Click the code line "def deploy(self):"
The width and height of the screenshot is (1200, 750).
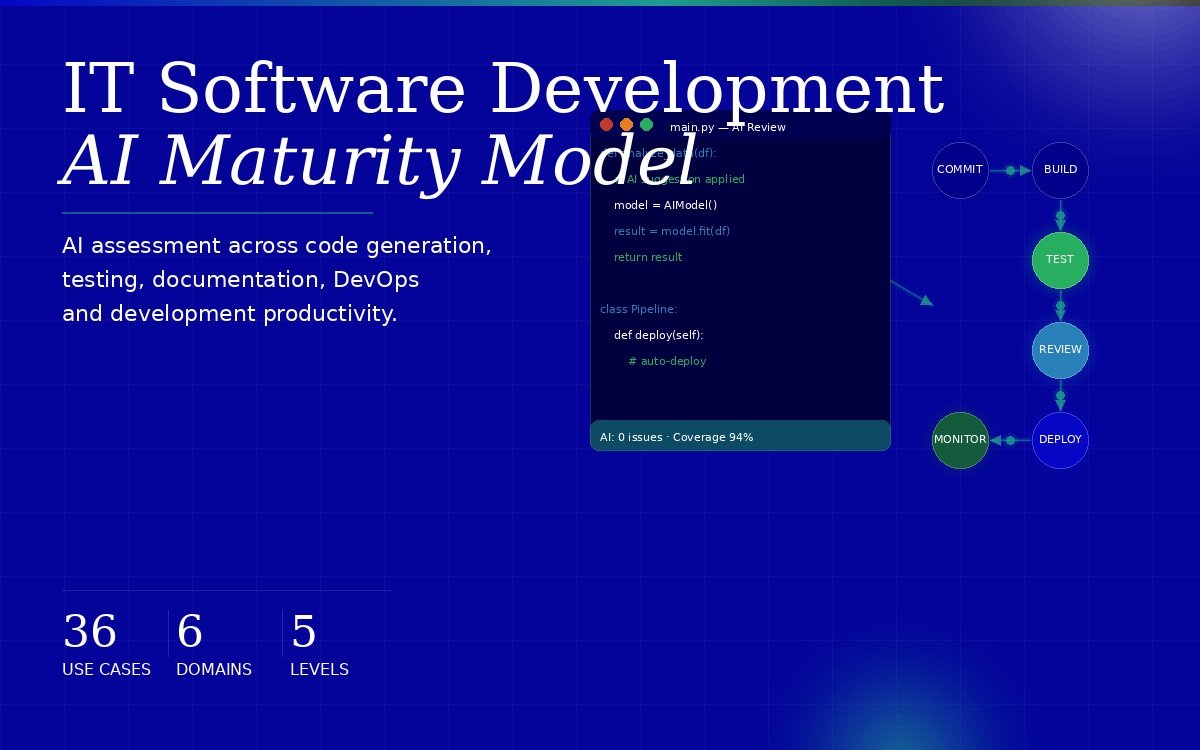click(x=658, y=335)
